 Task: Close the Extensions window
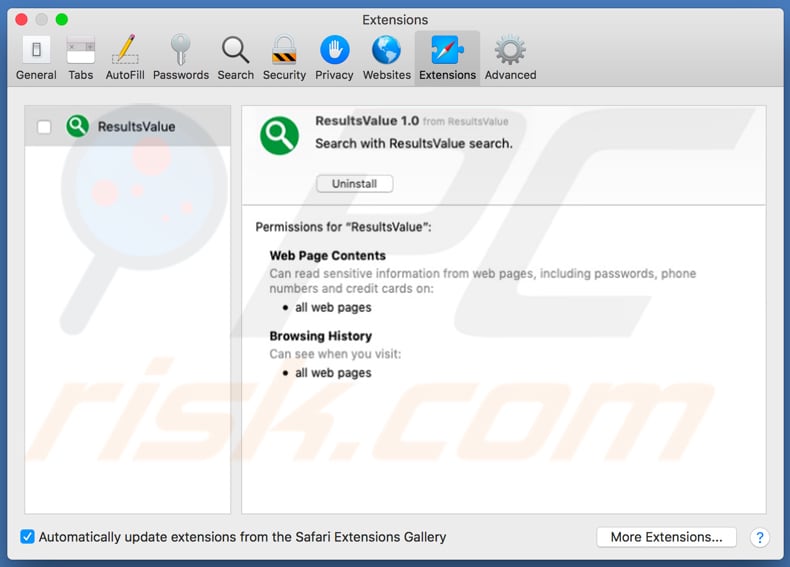tap(21, 20)
